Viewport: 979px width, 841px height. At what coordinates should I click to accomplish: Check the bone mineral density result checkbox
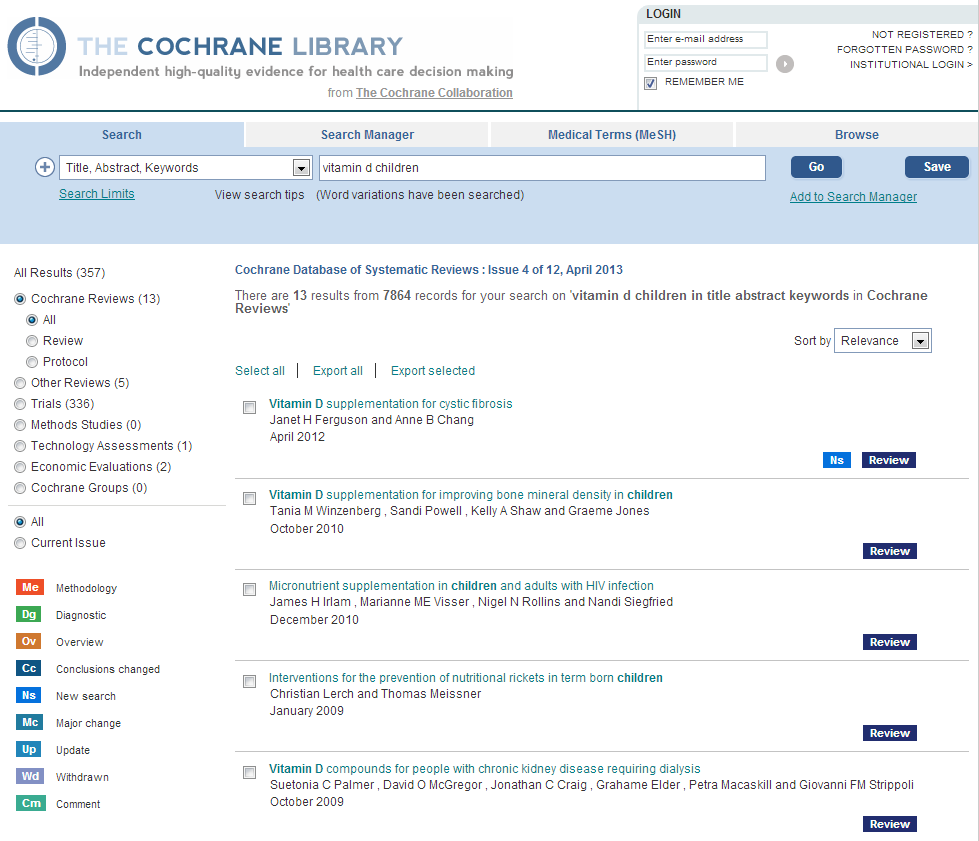click(250, 498)
